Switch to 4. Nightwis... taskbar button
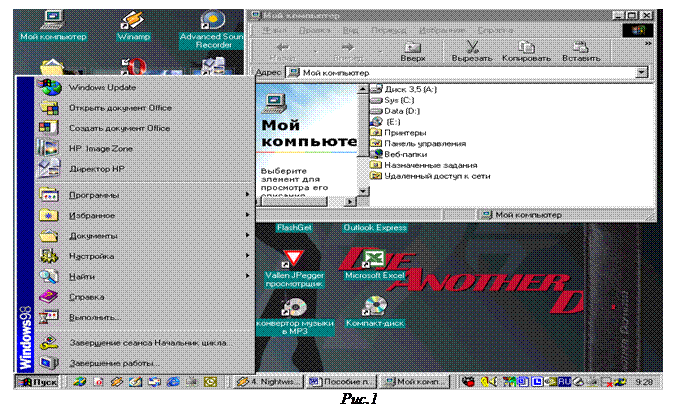 [268, 382]
